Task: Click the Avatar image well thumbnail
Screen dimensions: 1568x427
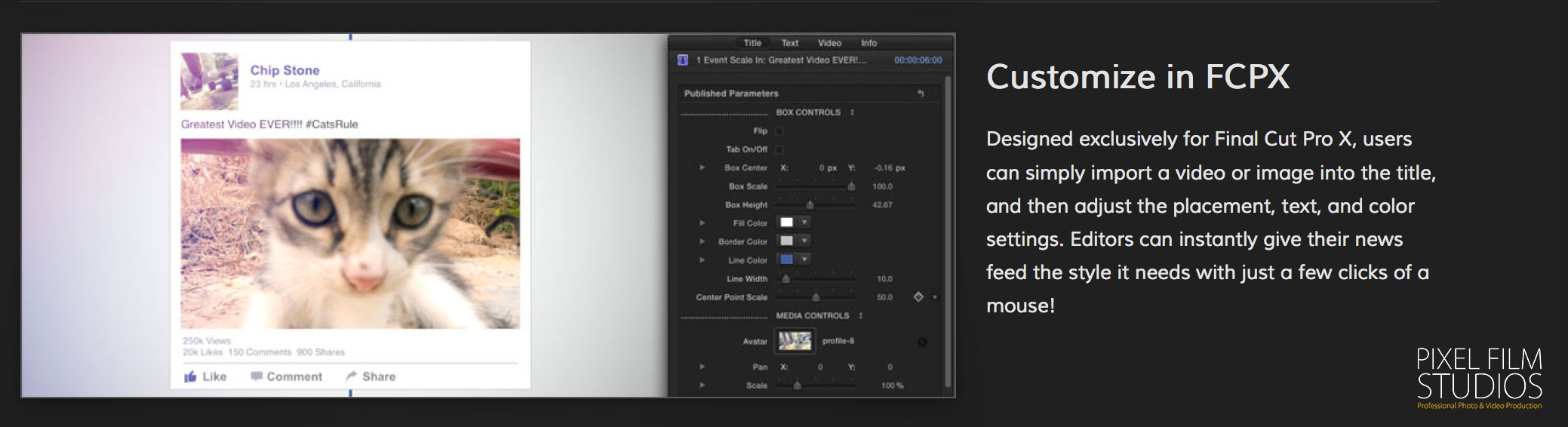Action: (x=795, y=341)
